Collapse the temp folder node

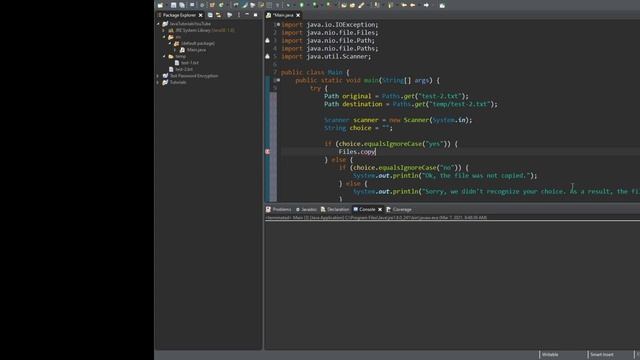(164, 56)
